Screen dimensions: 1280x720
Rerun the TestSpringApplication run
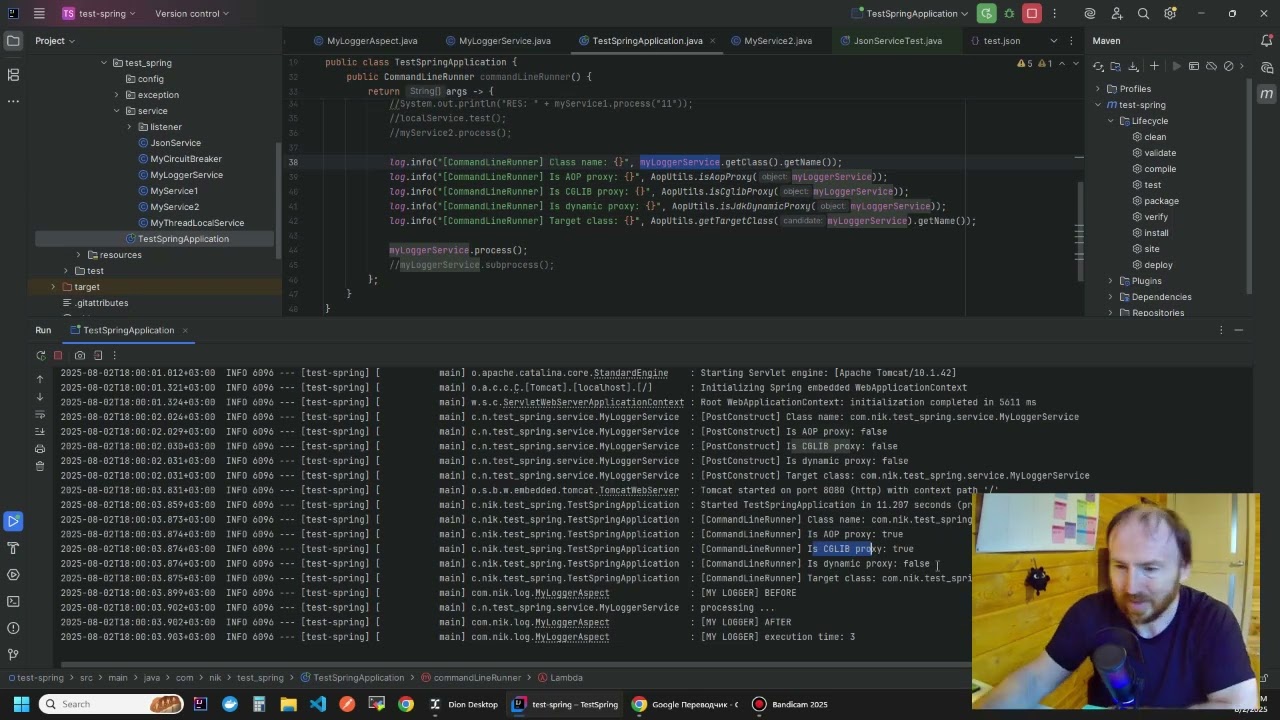40,355
